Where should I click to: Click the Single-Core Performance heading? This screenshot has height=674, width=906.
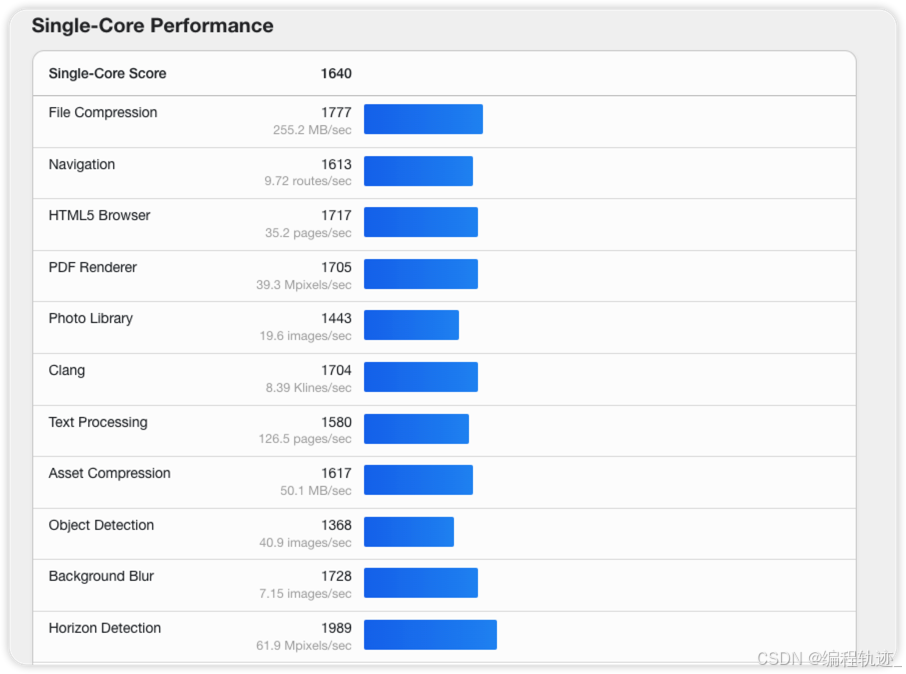click(152, 26)
